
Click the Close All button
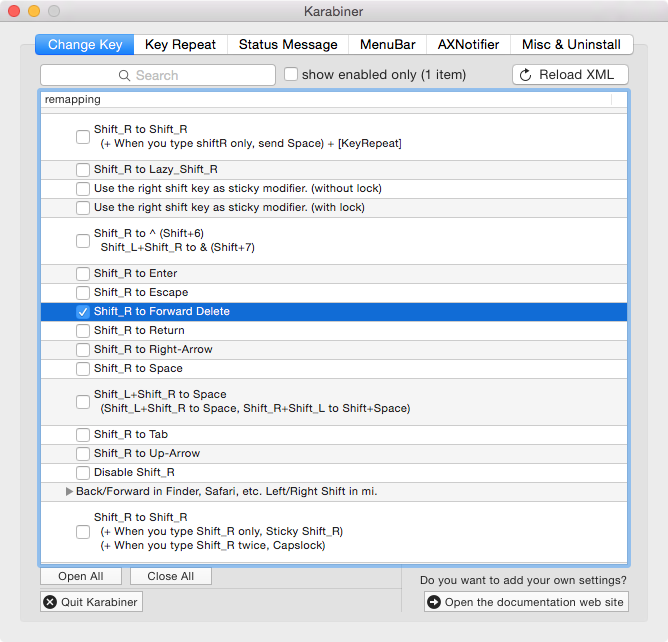[171, 576]
